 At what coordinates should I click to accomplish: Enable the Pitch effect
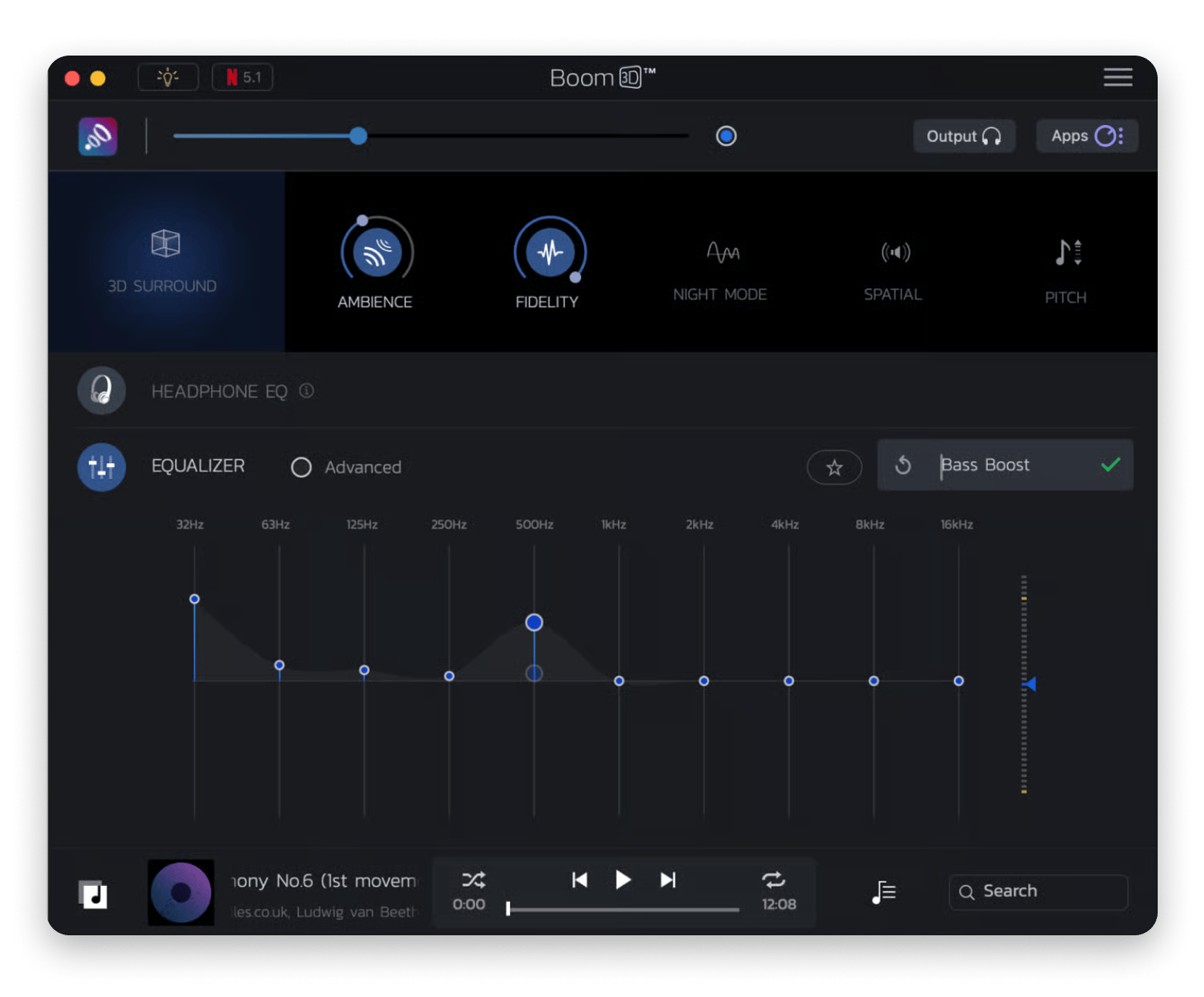click(1068, 252)
